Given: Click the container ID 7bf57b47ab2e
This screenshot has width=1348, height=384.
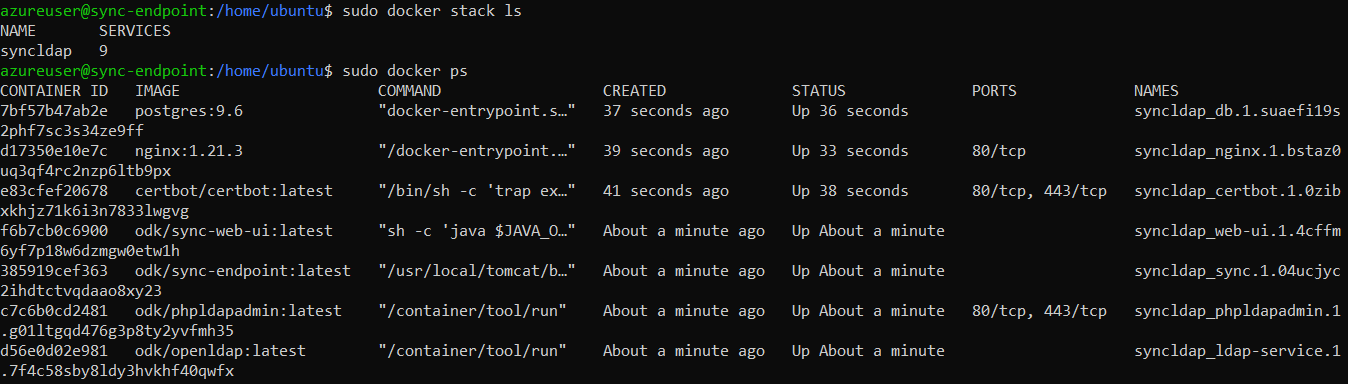Looking at the screenshot, I should coord(54,111).
